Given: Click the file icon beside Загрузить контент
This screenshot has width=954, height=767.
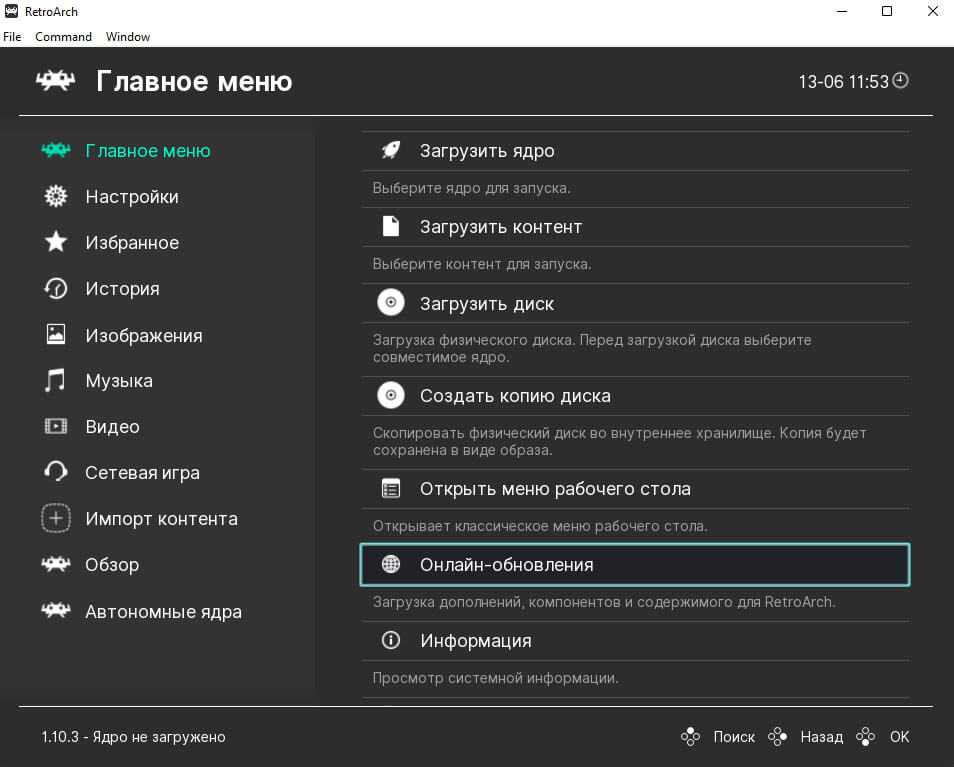Looking at the screenshot, I should (391, 227).
